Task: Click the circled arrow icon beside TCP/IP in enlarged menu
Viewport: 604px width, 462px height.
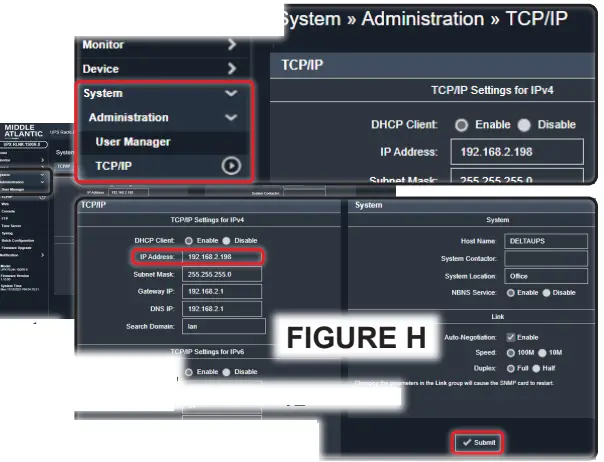Action: pos(231,166)
